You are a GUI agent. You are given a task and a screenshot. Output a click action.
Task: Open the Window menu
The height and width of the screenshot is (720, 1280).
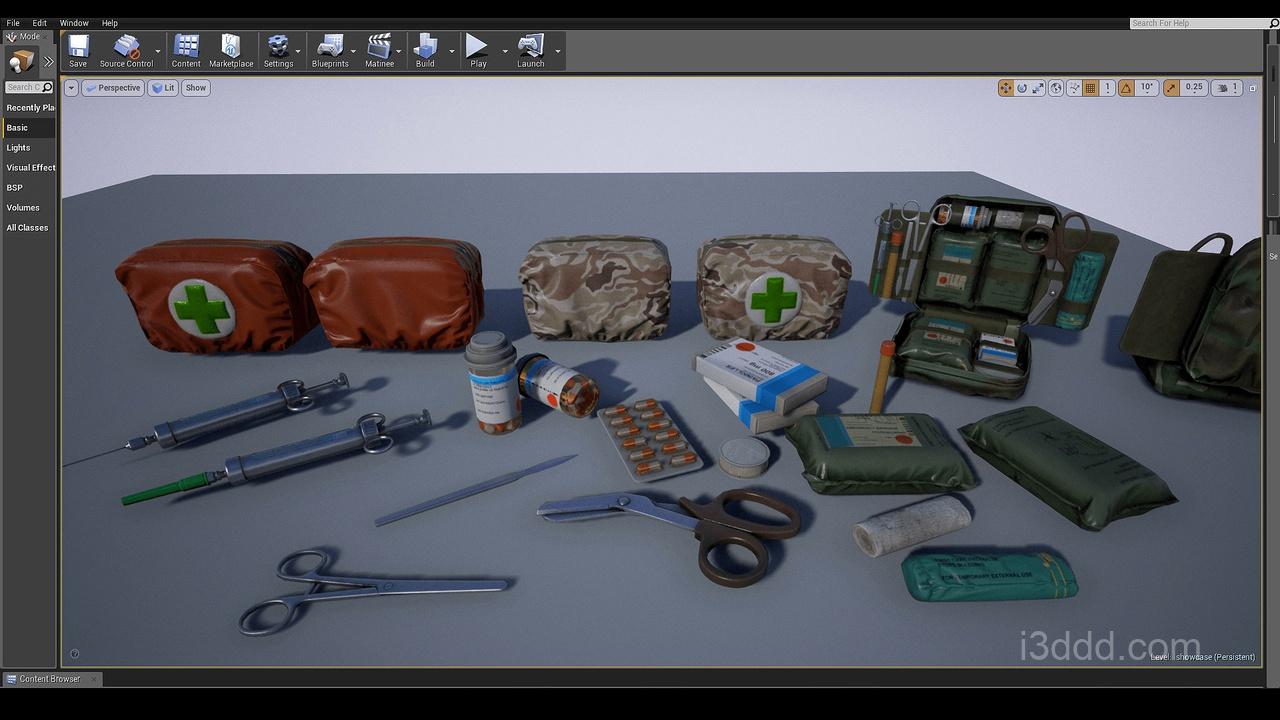[x=74, y=23]
